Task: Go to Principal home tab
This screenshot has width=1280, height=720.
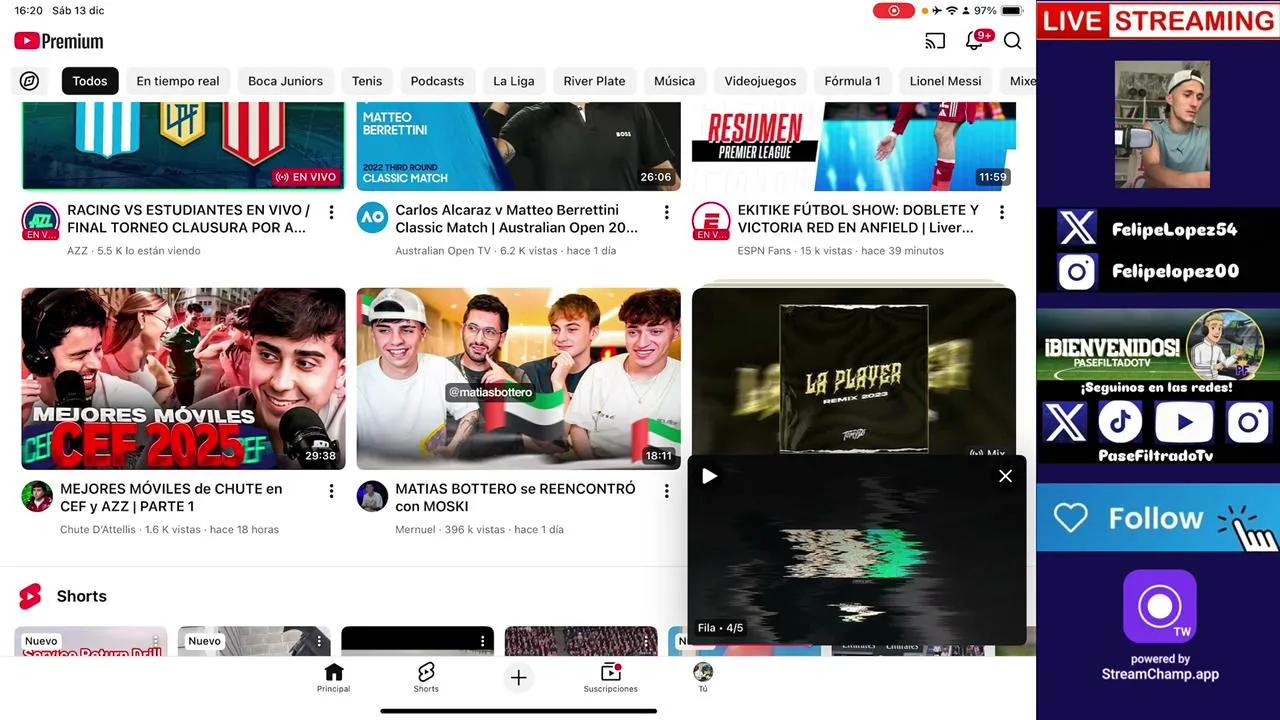Action: [334, 677]
